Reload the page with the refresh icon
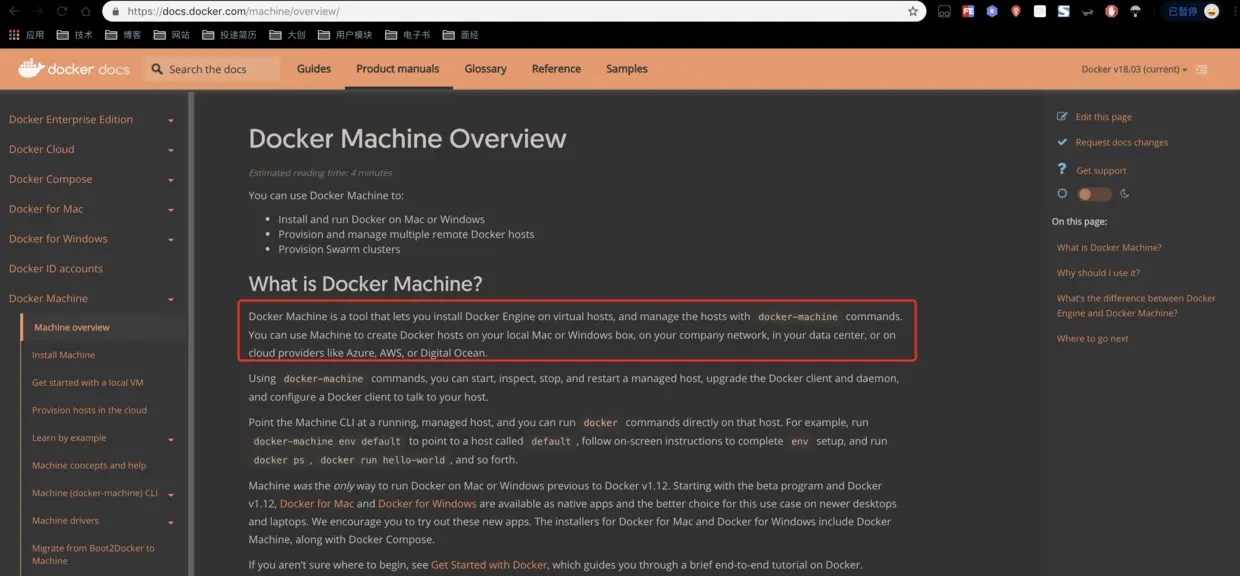 pos(62,11)
